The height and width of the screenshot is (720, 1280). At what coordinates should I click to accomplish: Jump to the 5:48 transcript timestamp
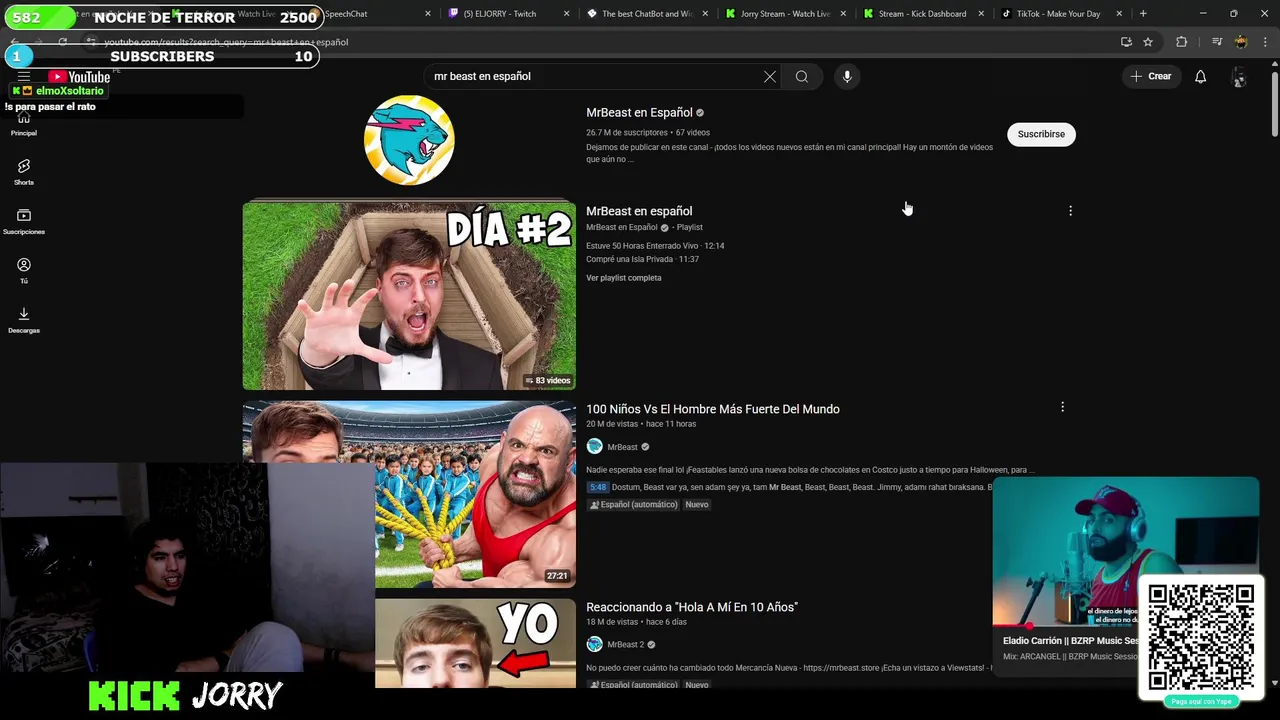pyautogui.click(x=598, y=487)
